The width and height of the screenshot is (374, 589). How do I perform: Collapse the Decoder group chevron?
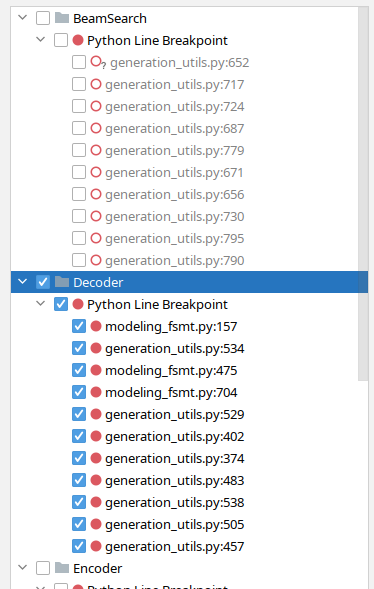(x=23, y=281)
